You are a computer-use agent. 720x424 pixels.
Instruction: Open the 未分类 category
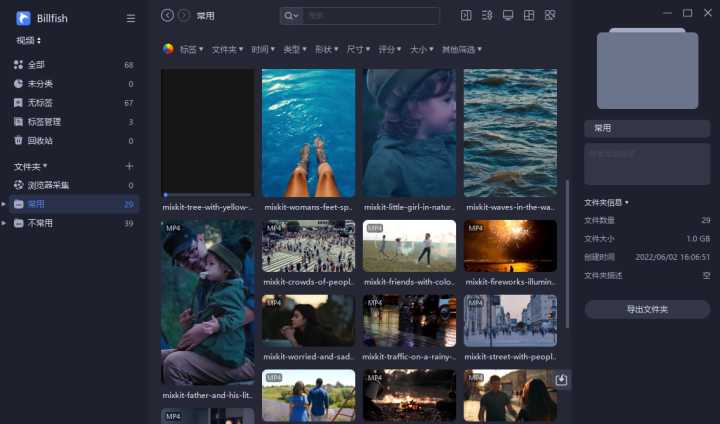(73, 84)
